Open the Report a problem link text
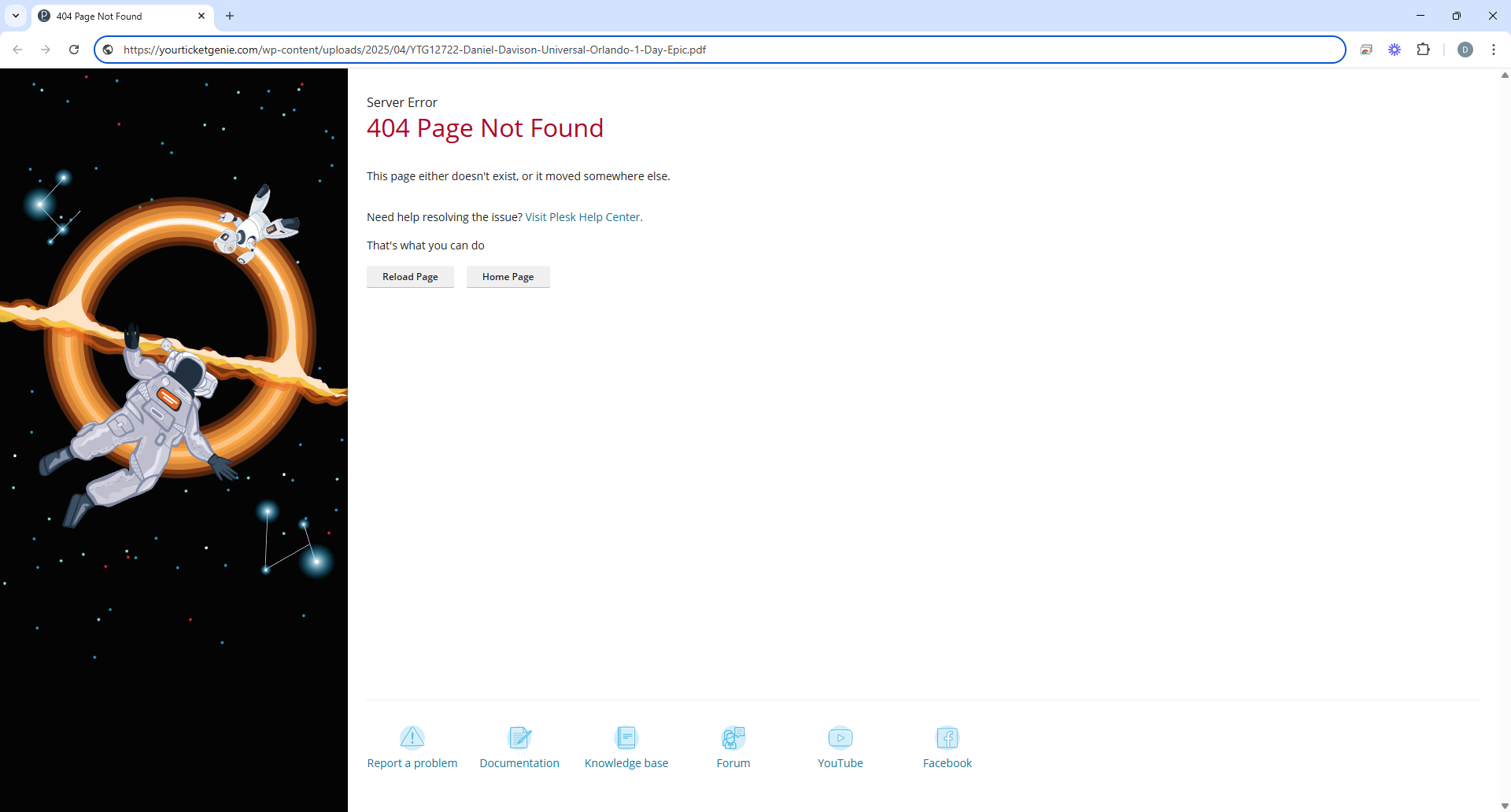The image size is (1511, 812). (412, 763)
